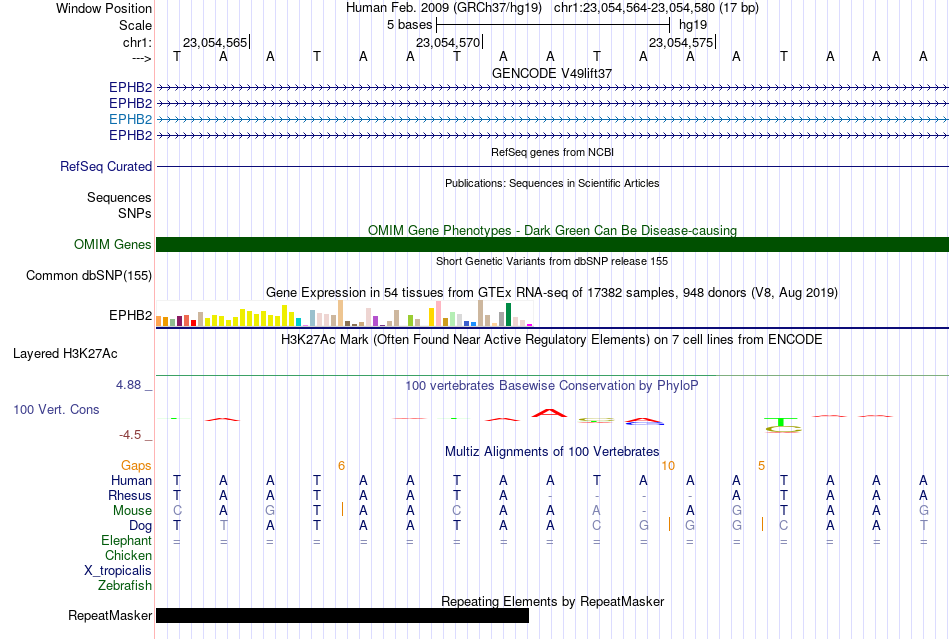Open H3K27Ac Mark ENCODE track title

point(552,339)
